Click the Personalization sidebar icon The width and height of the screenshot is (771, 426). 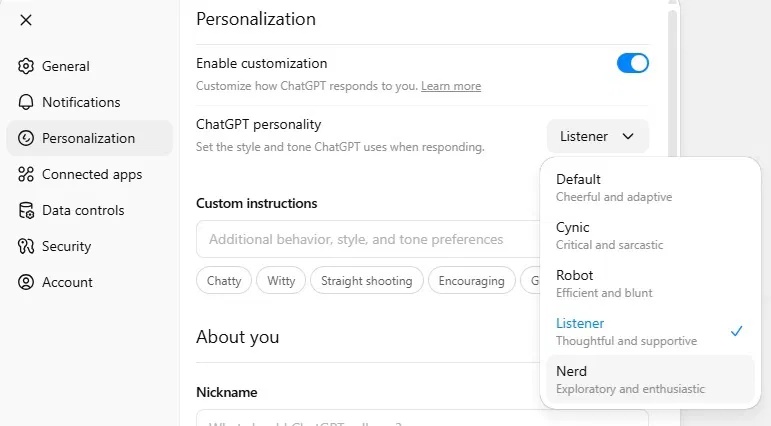point(26,138)
